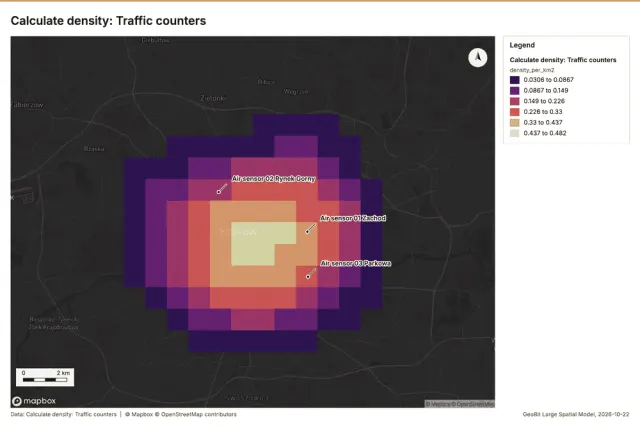Click the '0.226 to 0.33' legend range text
The image size is (640, 427).
(543, 112)
